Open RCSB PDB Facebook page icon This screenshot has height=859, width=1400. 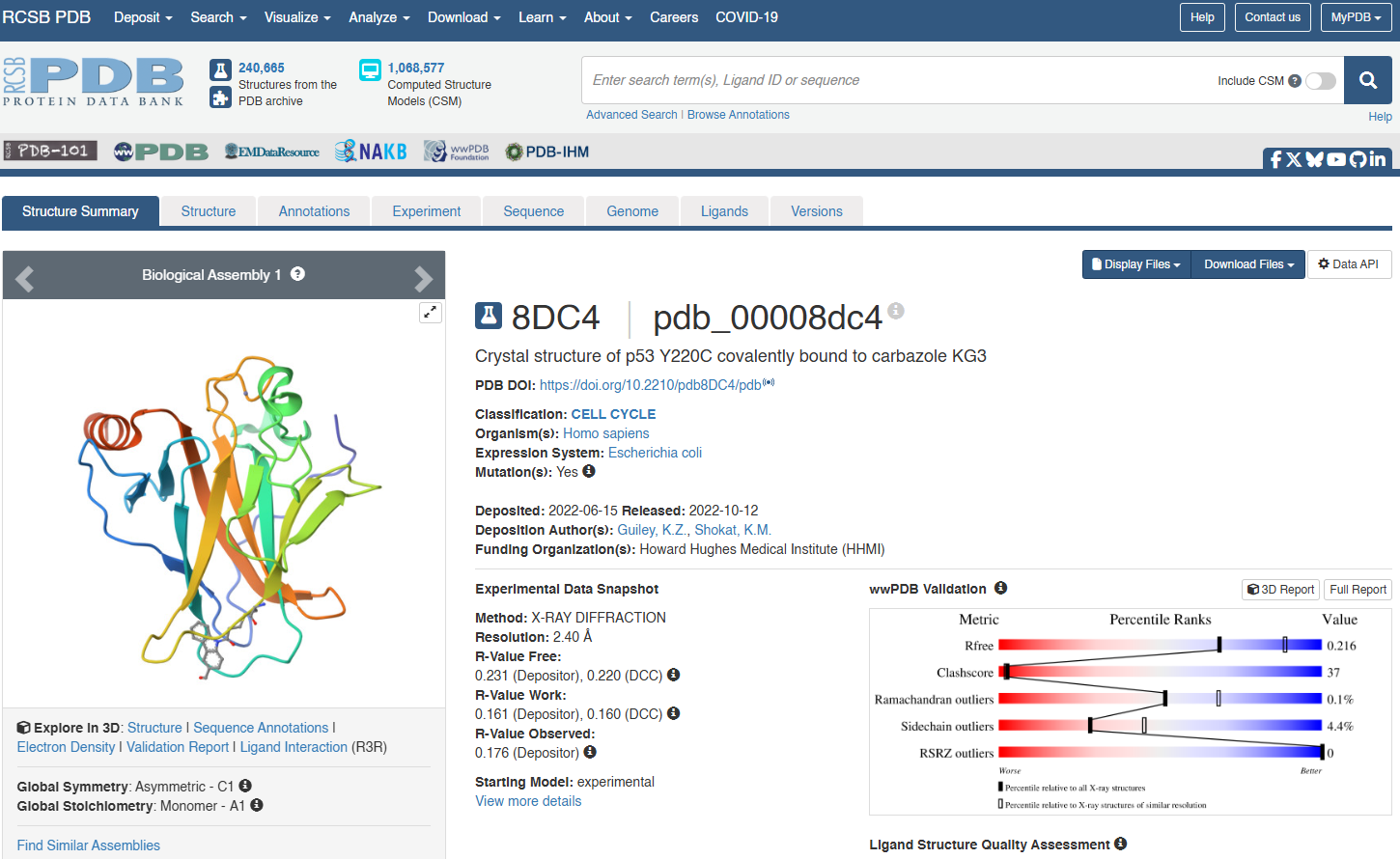pos(1275,159)
